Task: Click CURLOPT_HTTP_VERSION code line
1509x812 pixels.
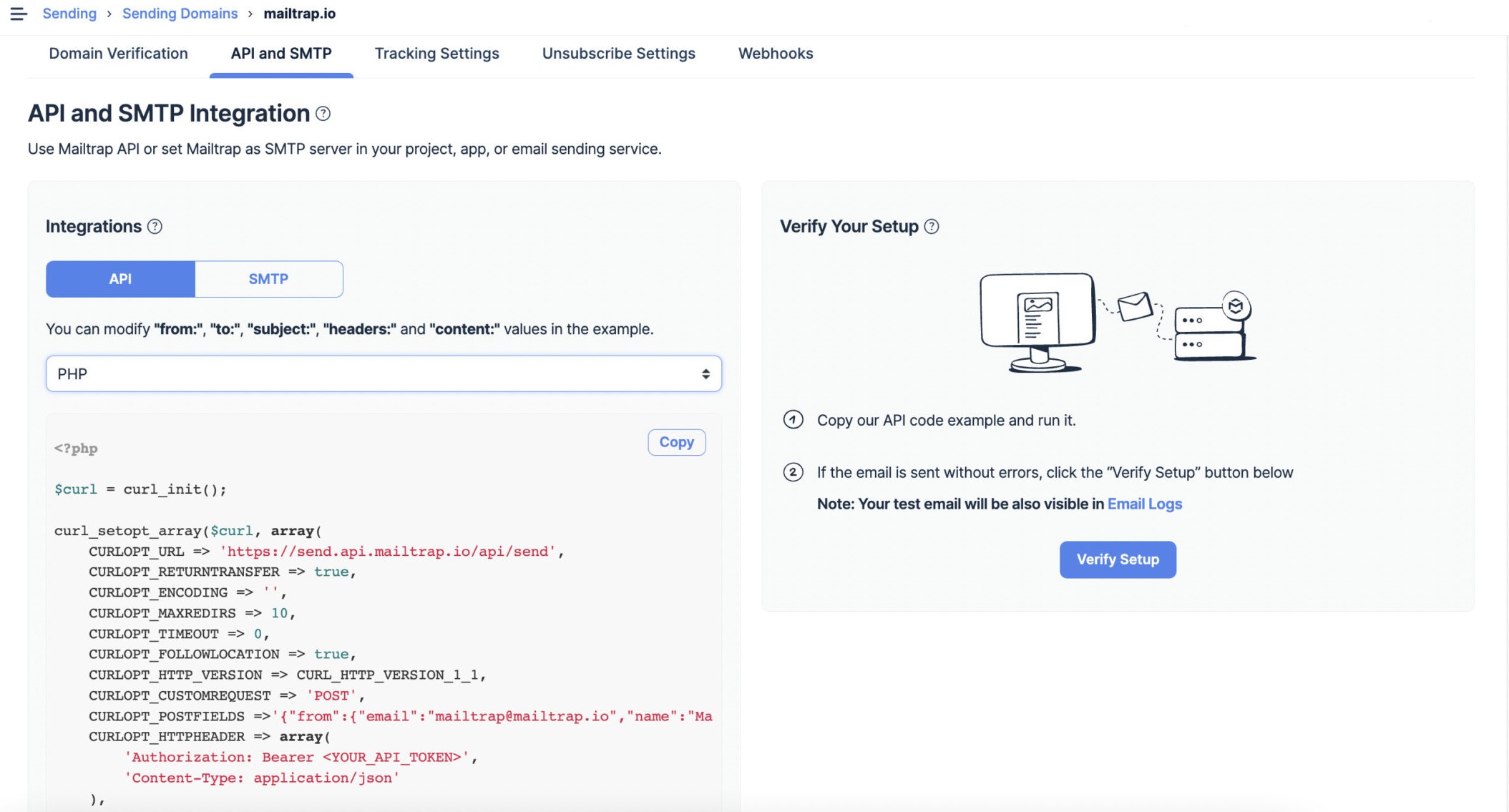Action: pyautogui.click(x=288, y=675)
